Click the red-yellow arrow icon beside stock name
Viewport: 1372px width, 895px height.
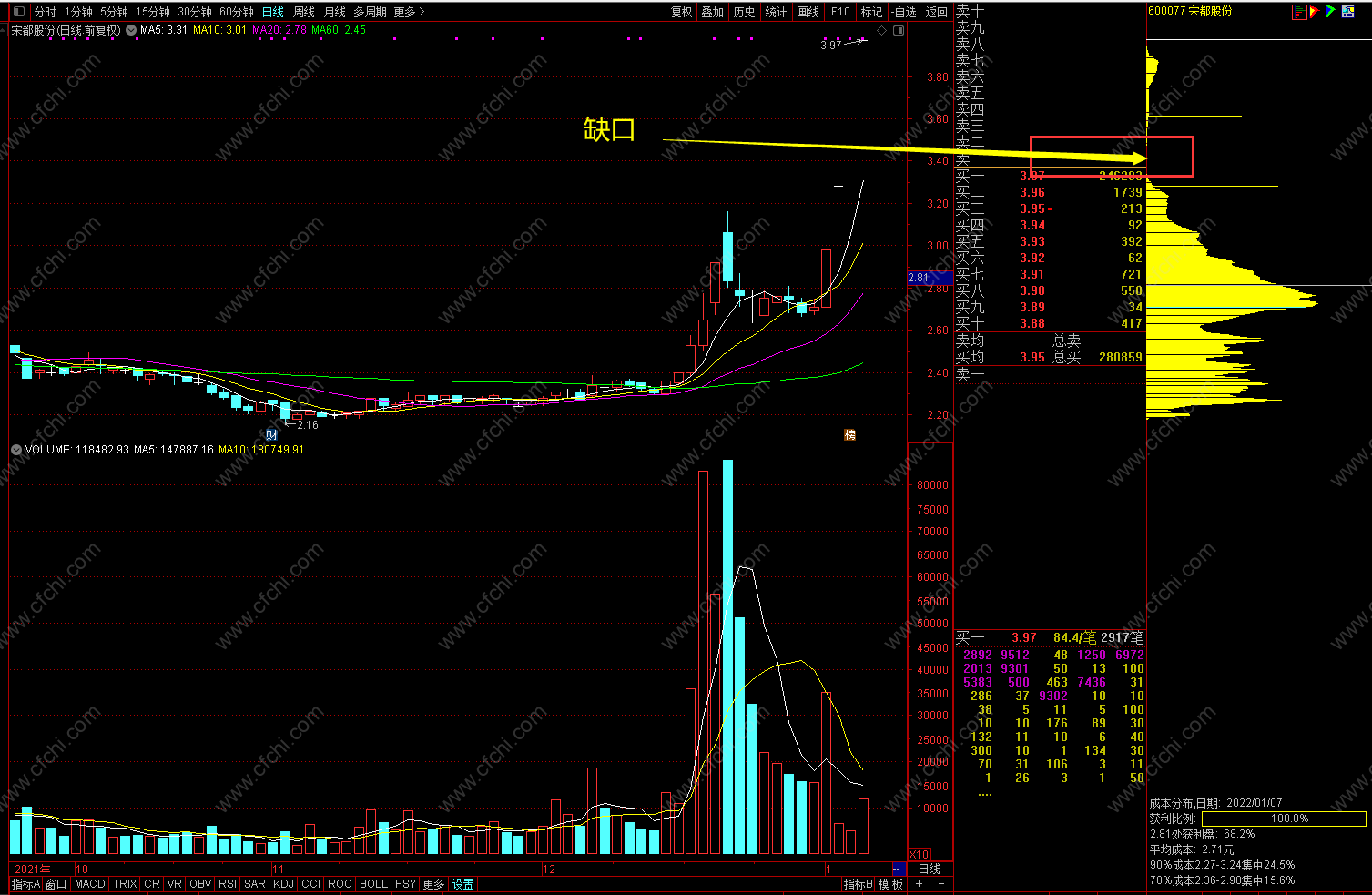tap(1315, 12)
